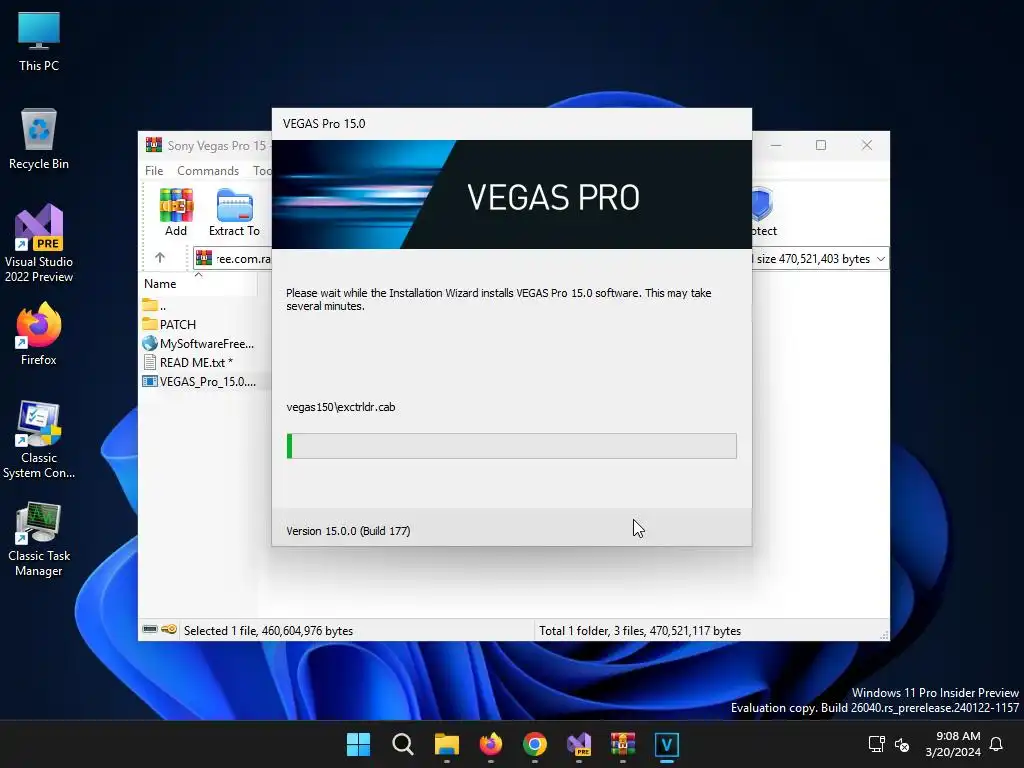Screen dimensions: 1024x768
Task: Launch Visual Studio 2022 Preview desktop shortcut
Action: pos(39,244)
